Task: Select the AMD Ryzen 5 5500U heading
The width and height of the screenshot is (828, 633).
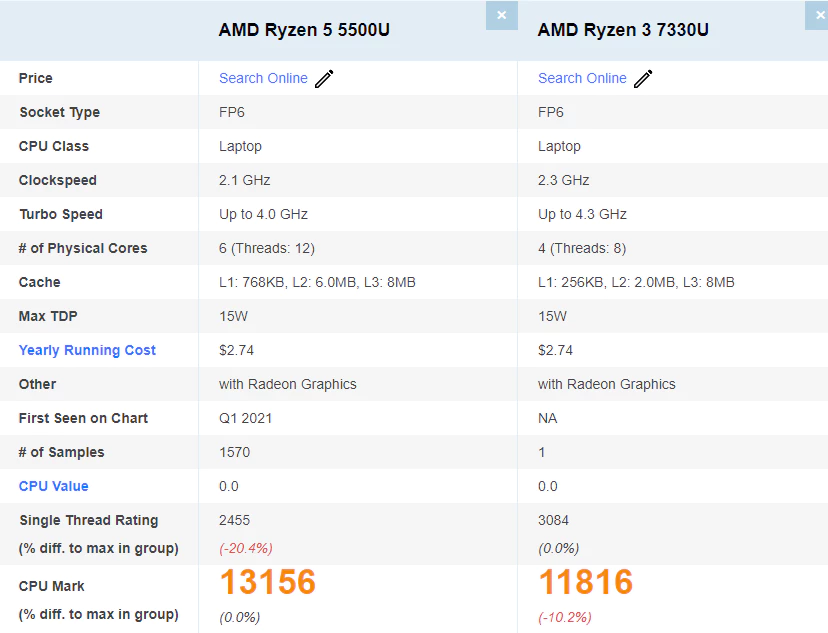Action: coord(304,30)
